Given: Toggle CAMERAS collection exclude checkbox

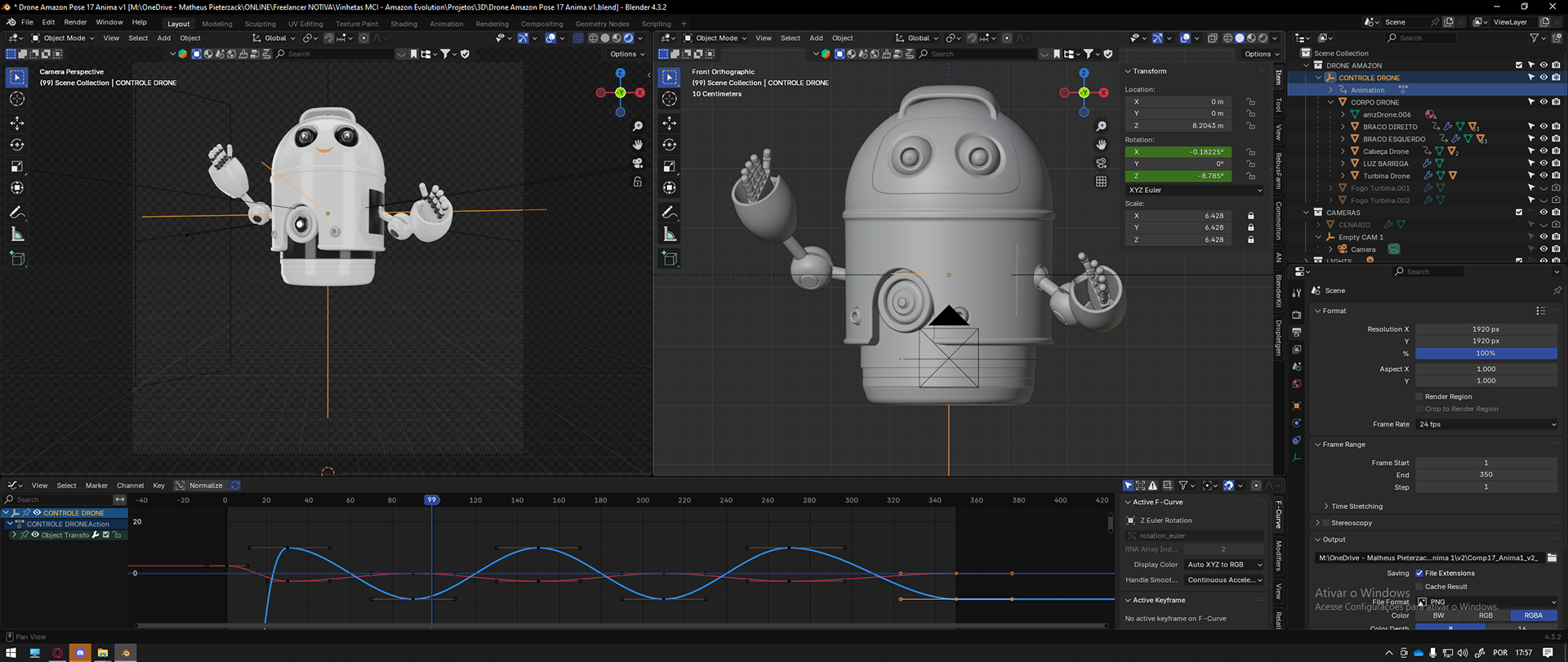Looking at the screenshot, I should 1519,212.
